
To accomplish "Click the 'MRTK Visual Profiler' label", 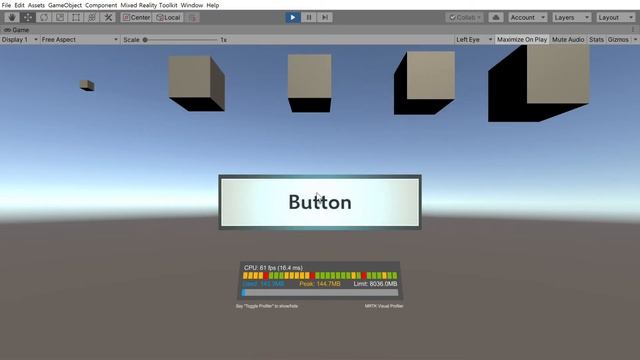I will point(384,306).
